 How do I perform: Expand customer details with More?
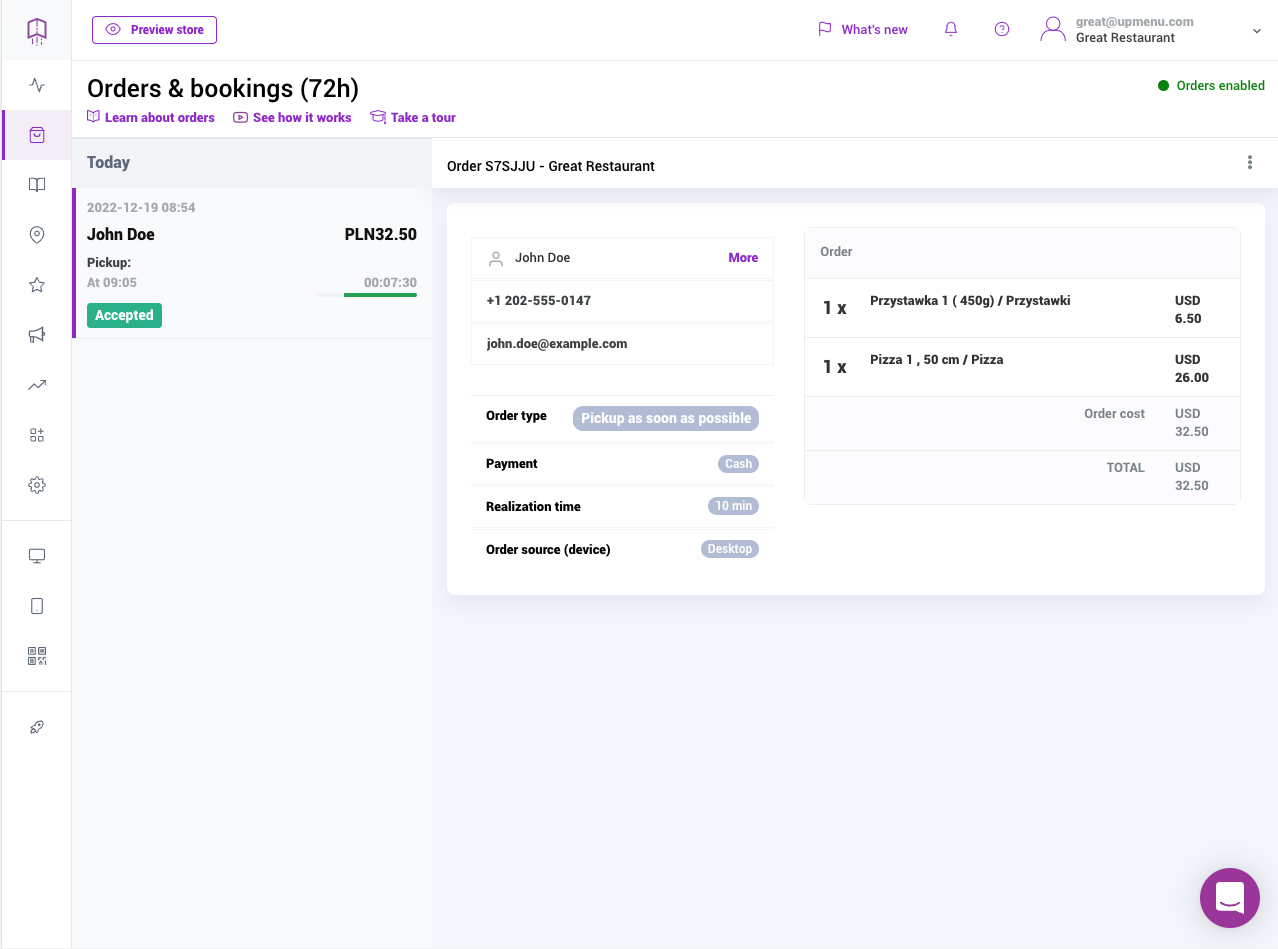pyautogui.click(x=742, y=258)
